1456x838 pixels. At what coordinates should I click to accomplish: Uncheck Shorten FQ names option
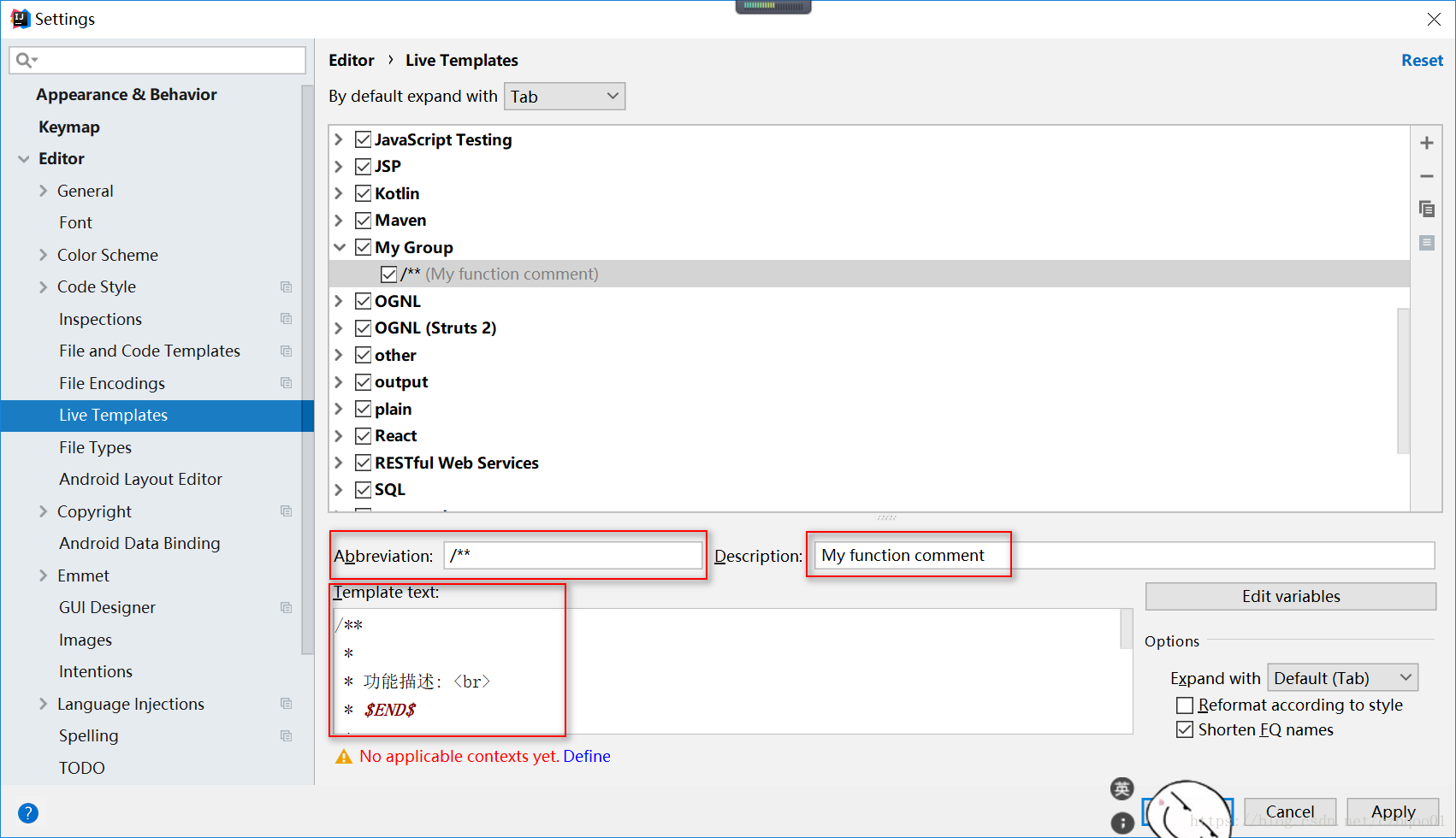click(x=1185, y=729)
